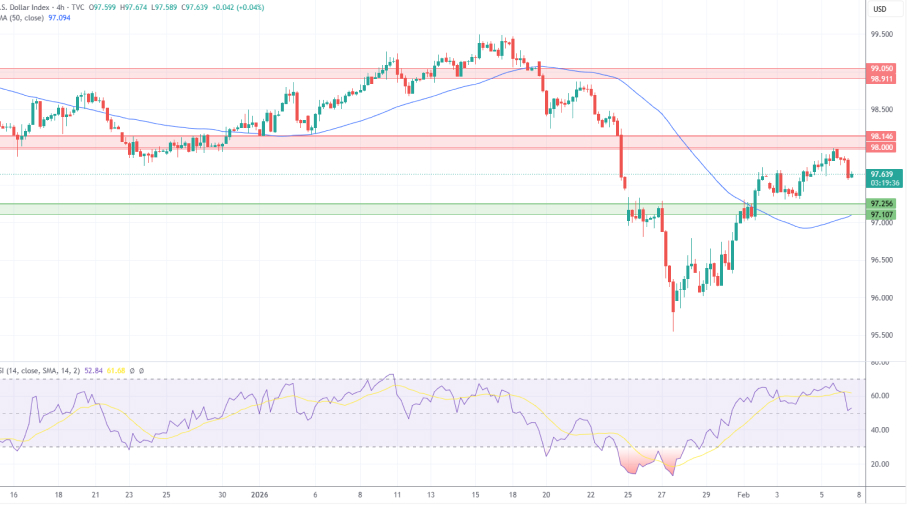The width and height of the screenshot is (912, 513).
Task: Click the 99.050 price label
Action: (882, 69)
